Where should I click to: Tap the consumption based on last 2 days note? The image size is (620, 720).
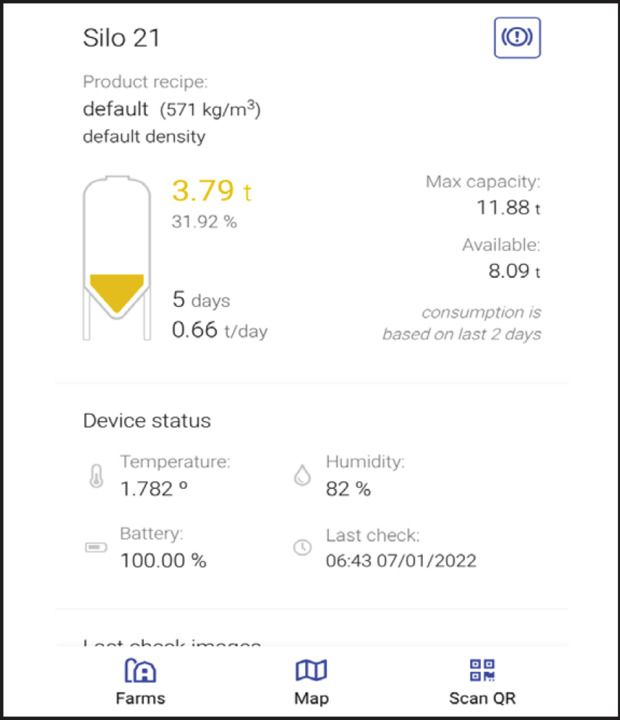461,323
